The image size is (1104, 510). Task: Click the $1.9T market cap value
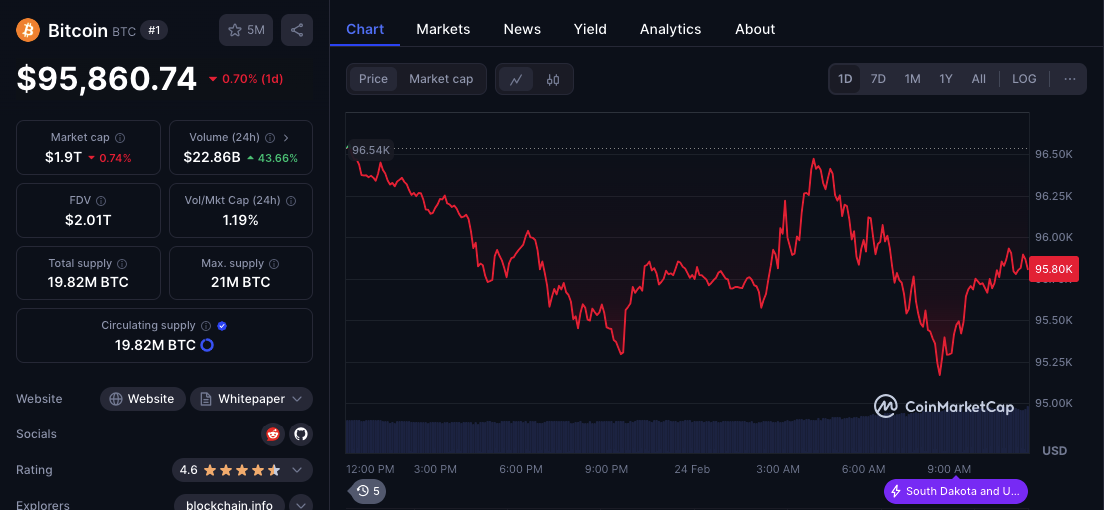click(63, 158)
